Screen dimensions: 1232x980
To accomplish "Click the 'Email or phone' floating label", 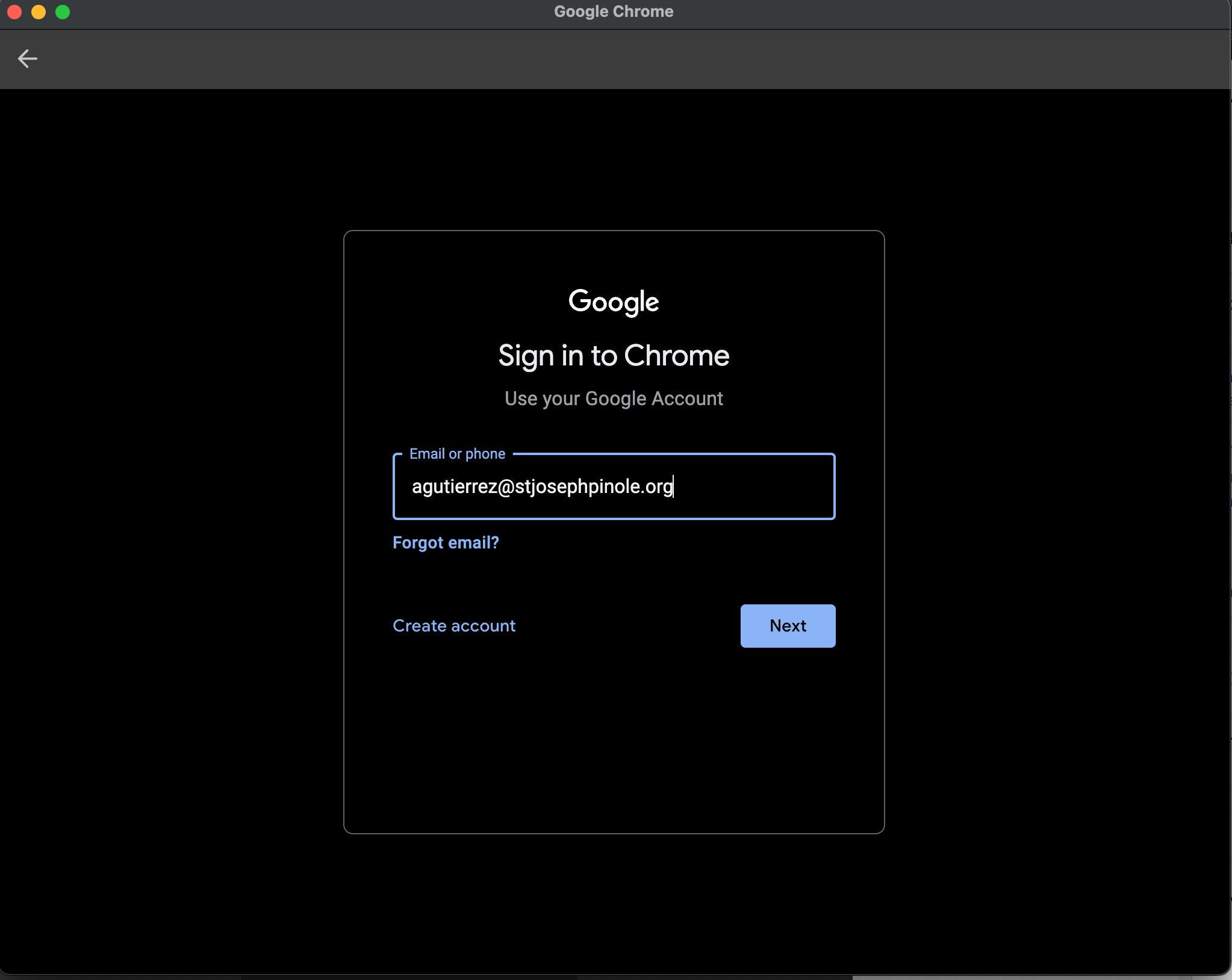I will pyautogui.click(x=457, y=453).
